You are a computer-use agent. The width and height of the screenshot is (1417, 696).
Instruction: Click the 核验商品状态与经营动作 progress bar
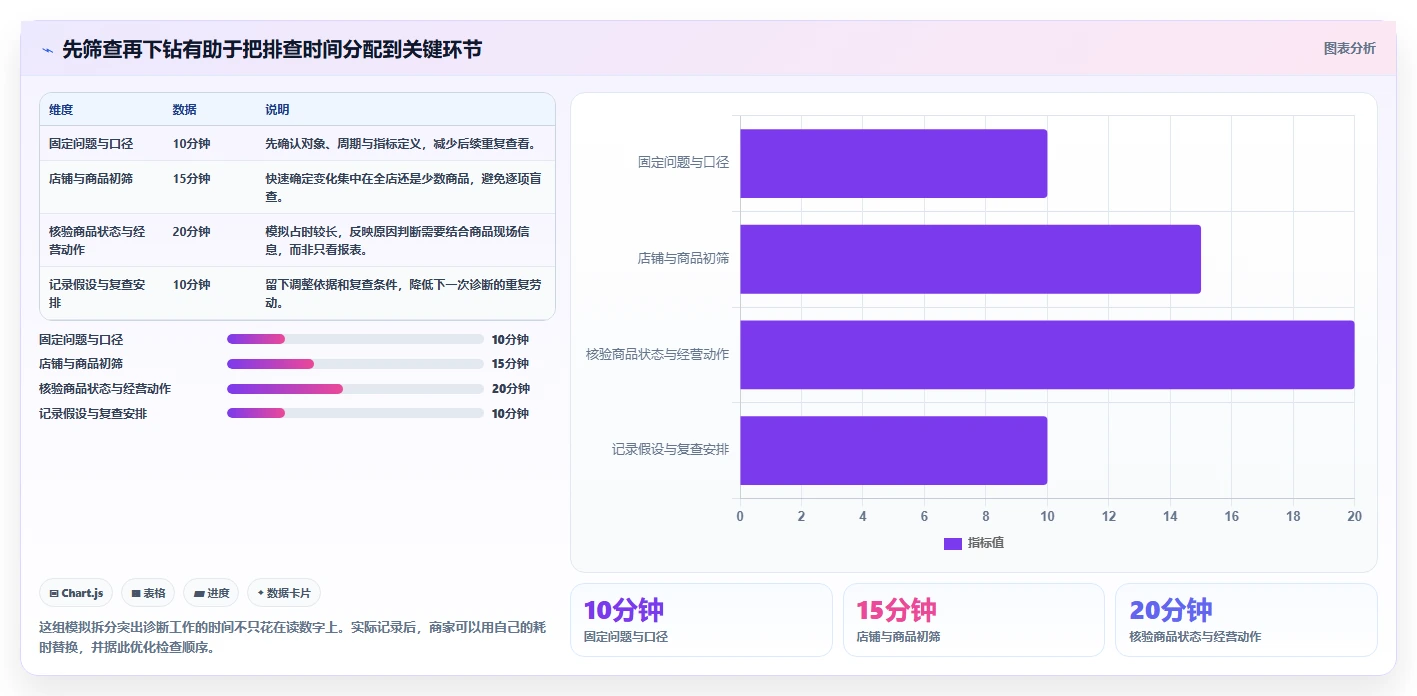click(355, 389)
